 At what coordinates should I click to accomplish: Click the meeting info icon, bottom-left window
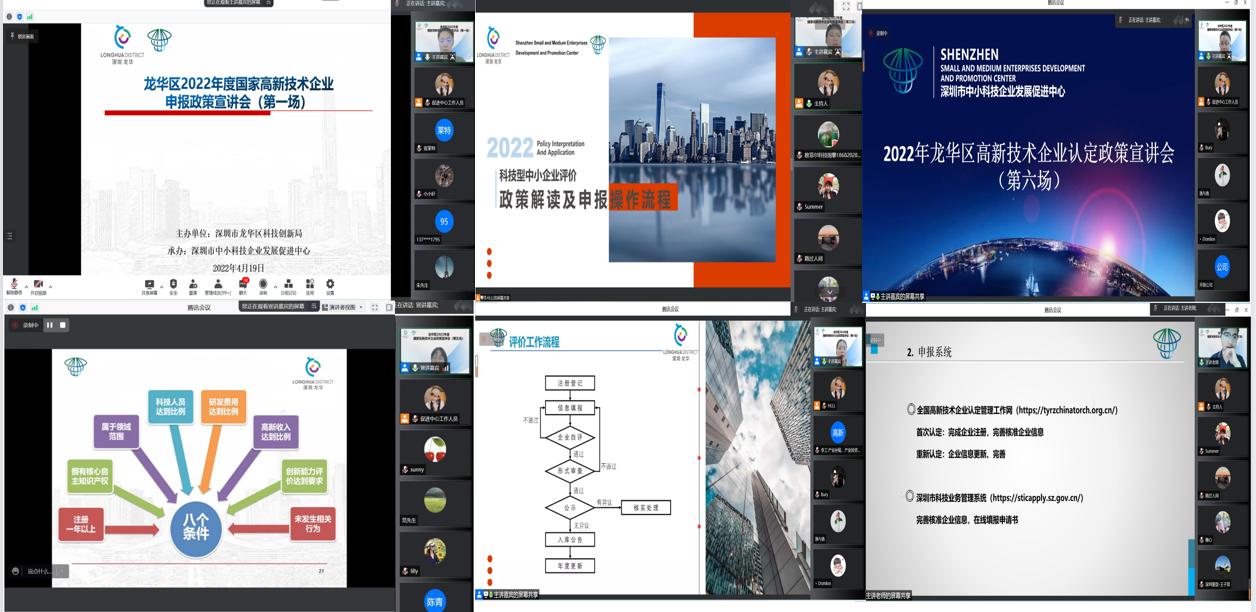[x=10, y=307]
